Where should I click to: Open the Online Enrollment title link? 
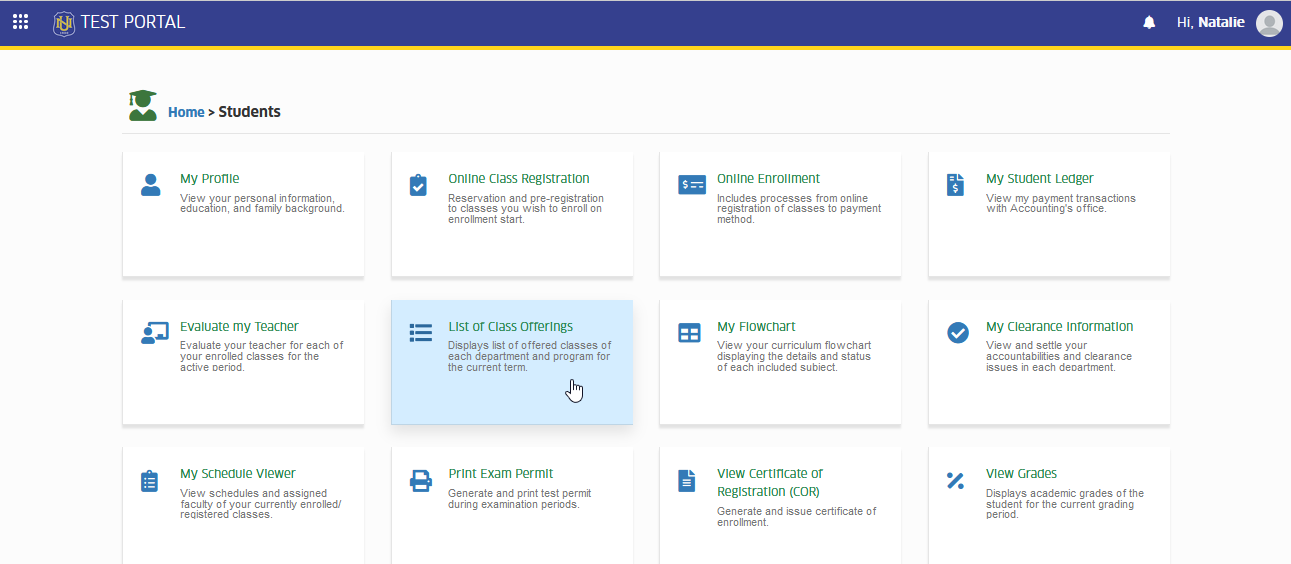click(x=768, y=179)
